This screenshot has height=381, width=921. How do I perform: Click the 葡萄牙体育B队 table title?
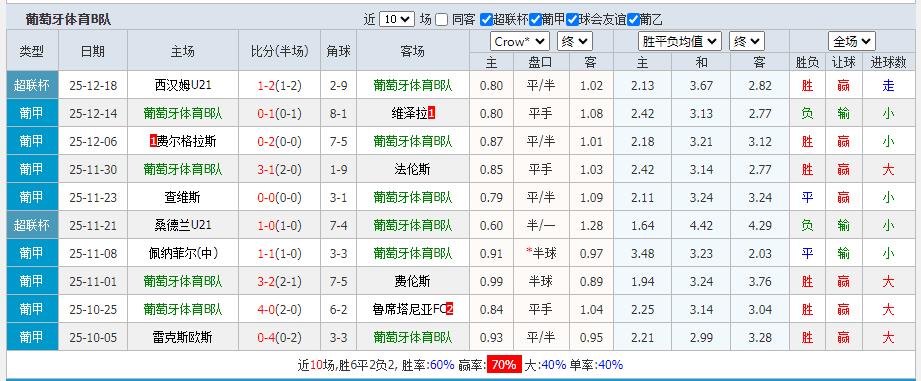68,19
